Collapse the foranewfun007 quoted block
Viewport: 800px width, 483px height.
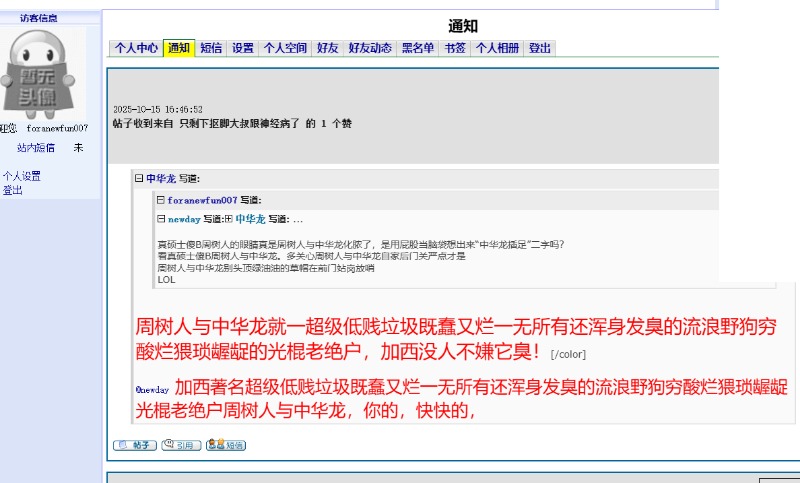(160, 200)
